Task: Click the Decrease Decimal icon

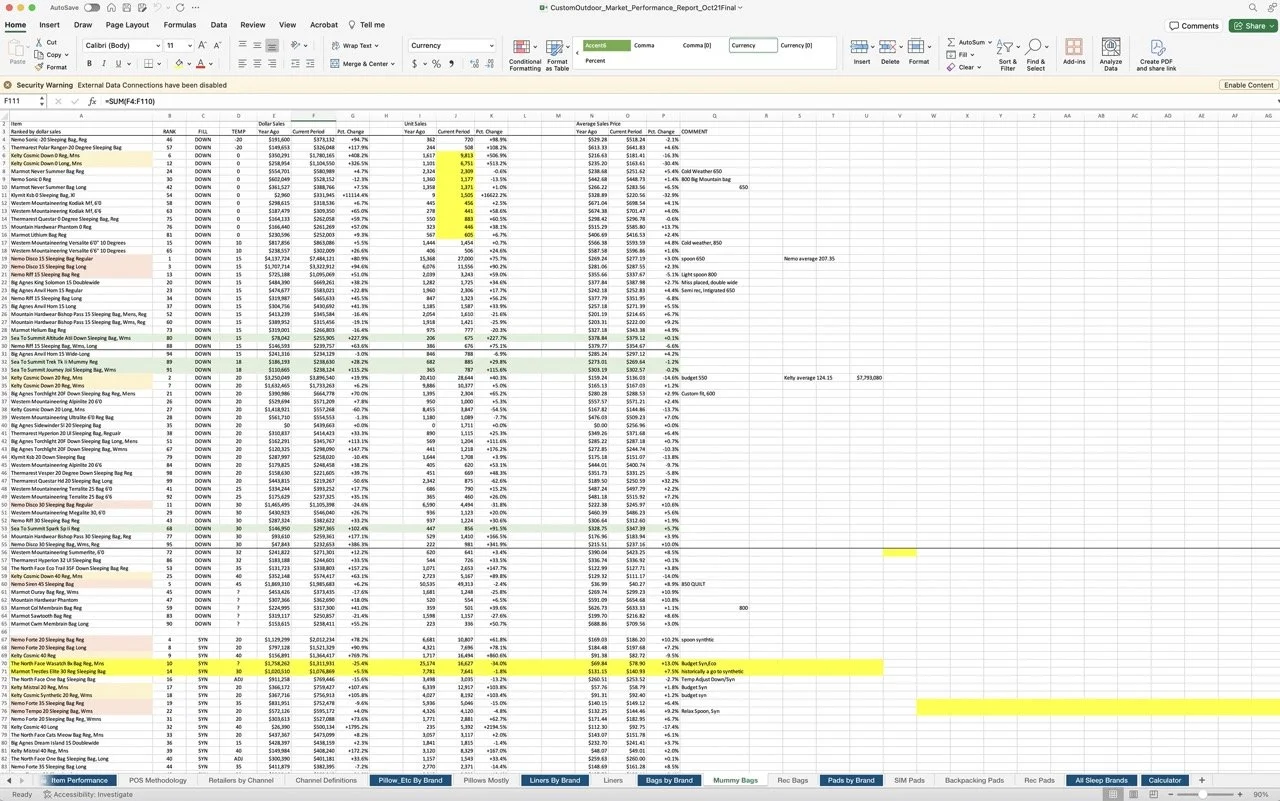Action: pyautogui.click(x=487, y=64)
